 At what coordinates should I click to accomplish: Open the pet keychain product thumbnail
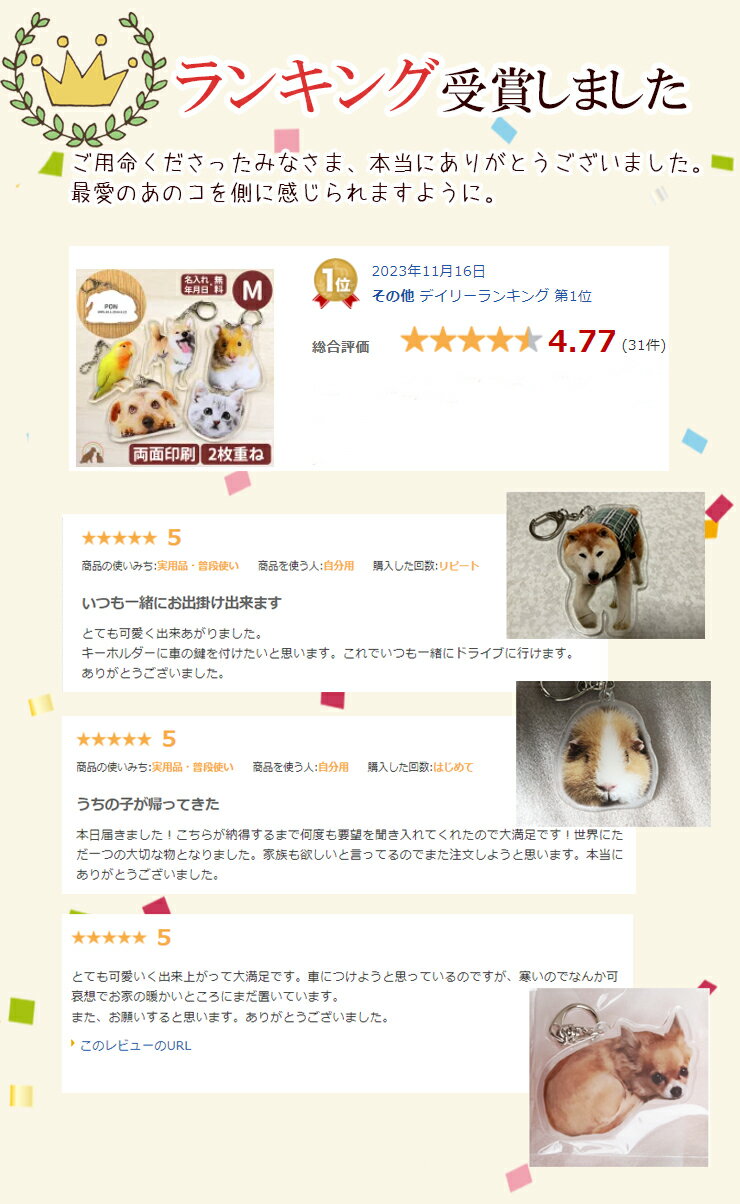tap(175, 368)
